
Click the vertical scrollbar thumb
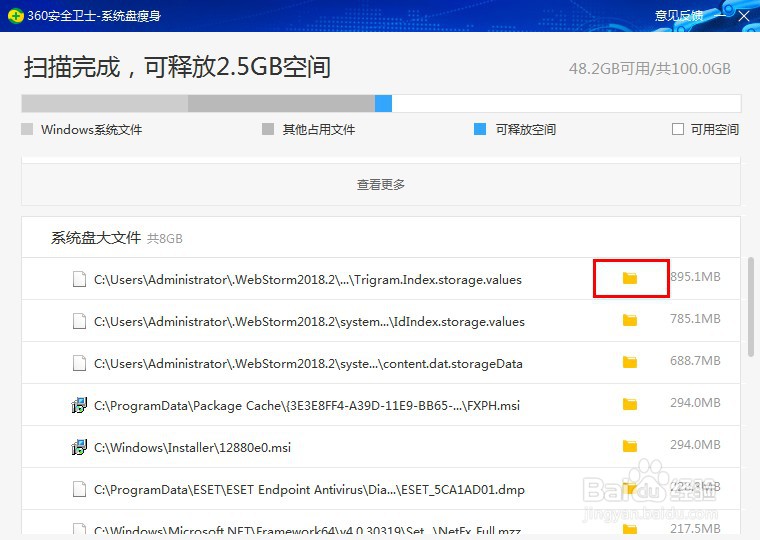[751, 307]
